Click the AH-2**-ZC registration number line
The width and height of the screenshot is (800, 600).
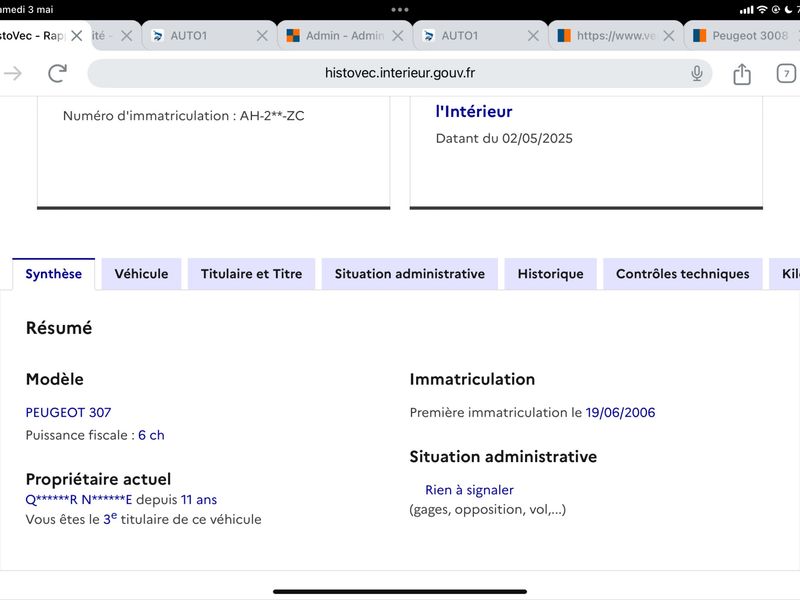pyautogui.click(x=184, y=116)
